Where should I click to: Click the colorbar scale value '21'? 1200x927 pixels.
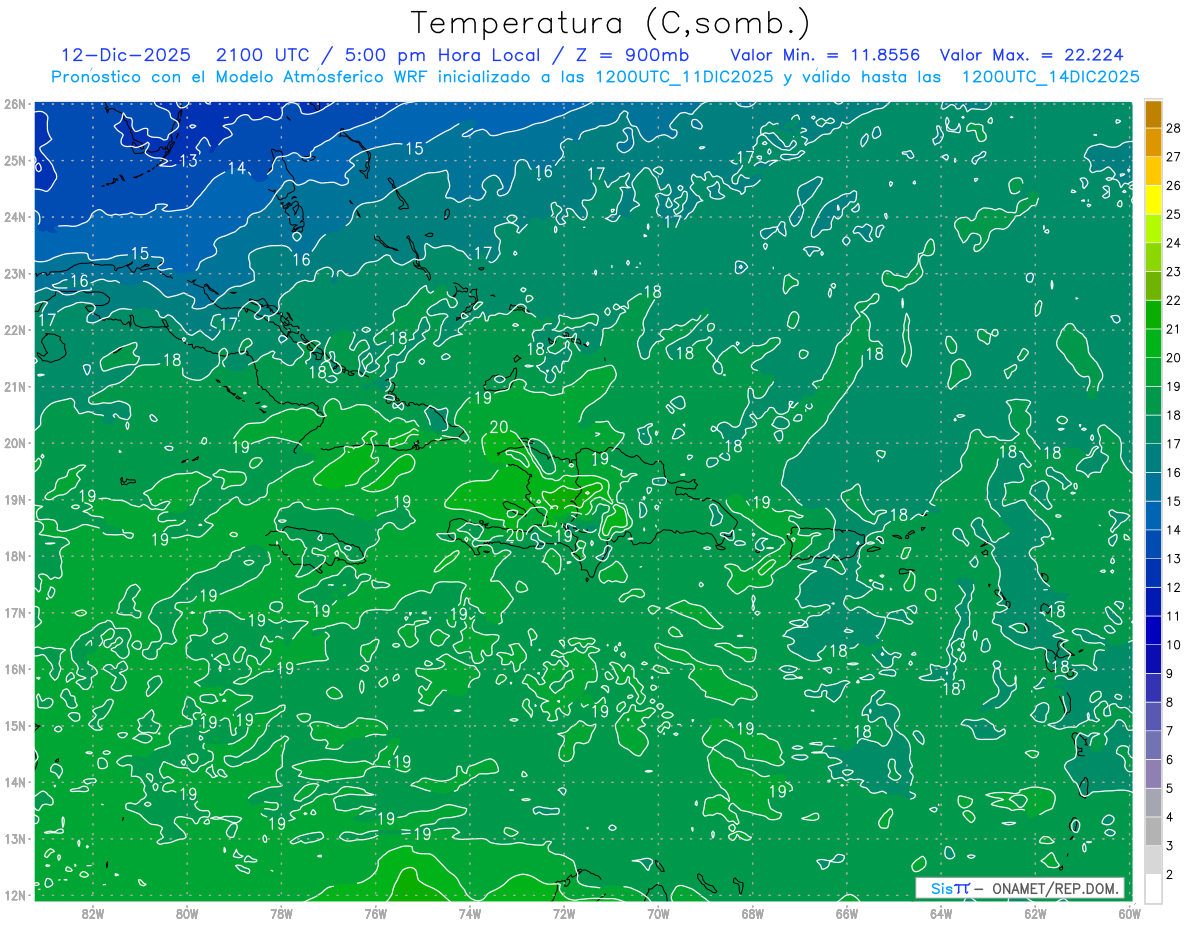[1173, 329]
